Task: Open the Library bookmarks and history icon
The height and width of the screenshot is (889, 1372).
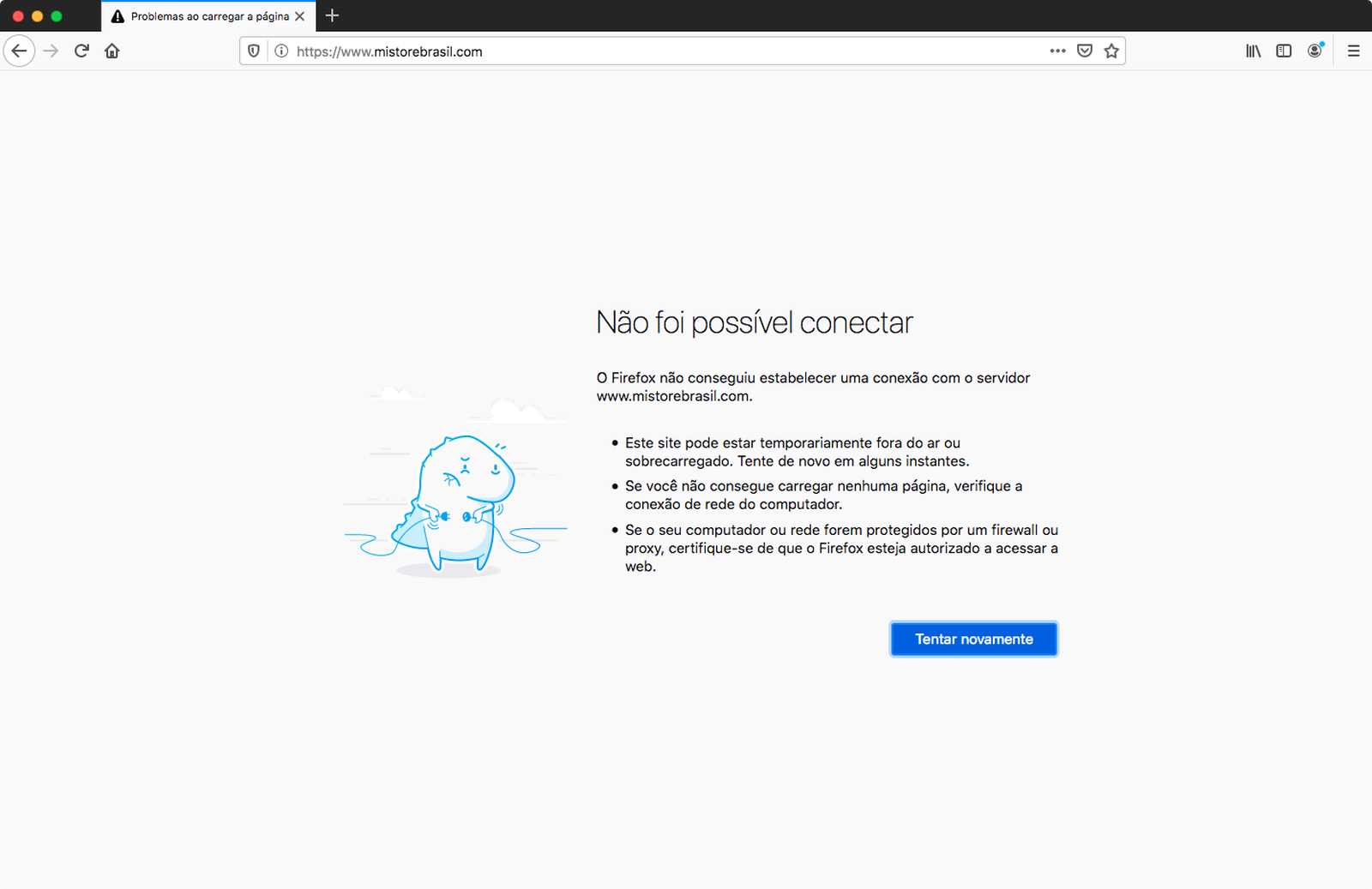Action: pyautogui.click(x=1253, y=51)
